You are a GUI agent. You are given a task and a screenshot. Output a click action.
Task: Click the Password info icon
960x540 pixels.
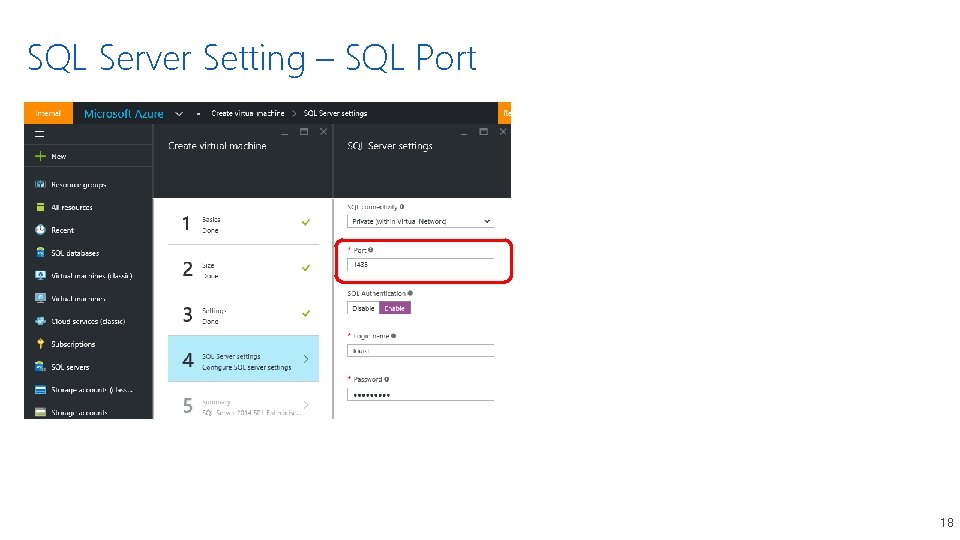[x=387, y=379]
